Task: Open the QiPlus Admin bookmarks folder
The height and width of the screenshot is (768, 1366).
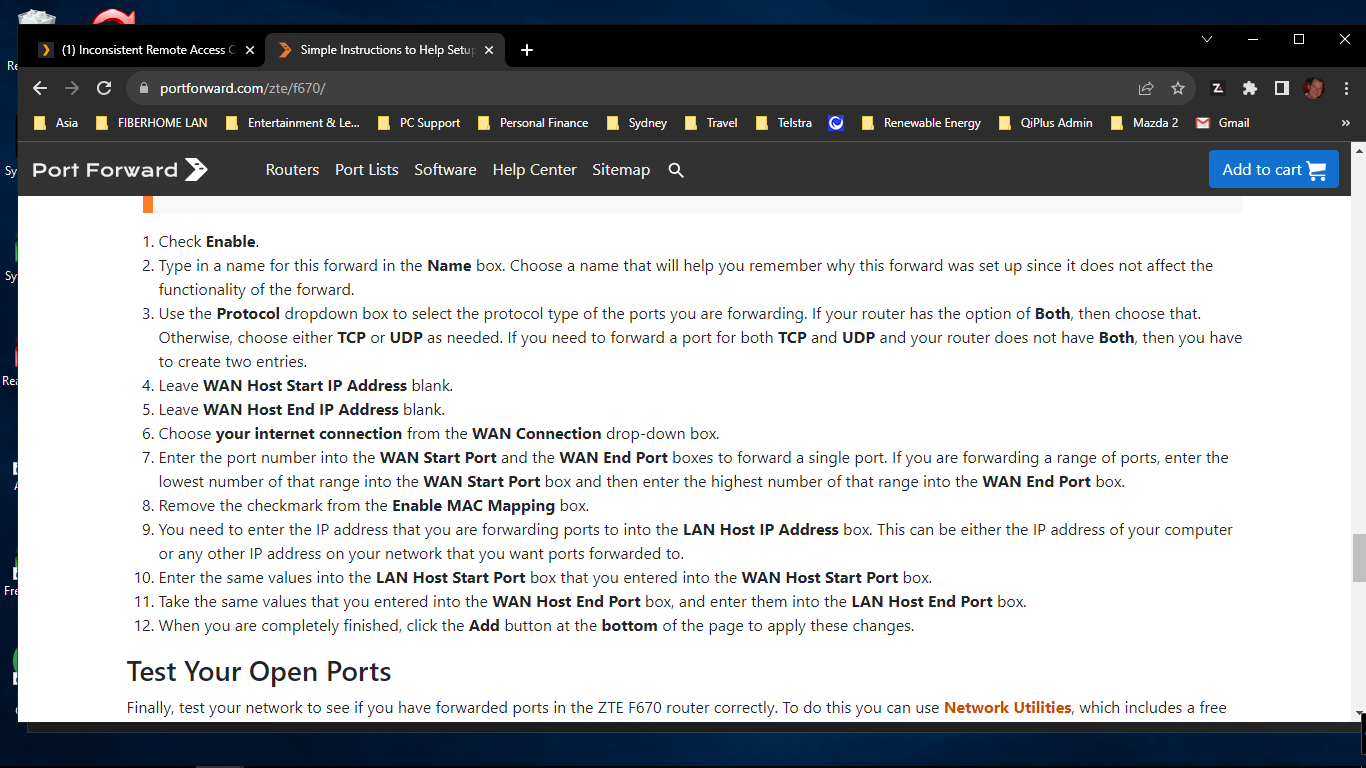Action: [1045, 123]
